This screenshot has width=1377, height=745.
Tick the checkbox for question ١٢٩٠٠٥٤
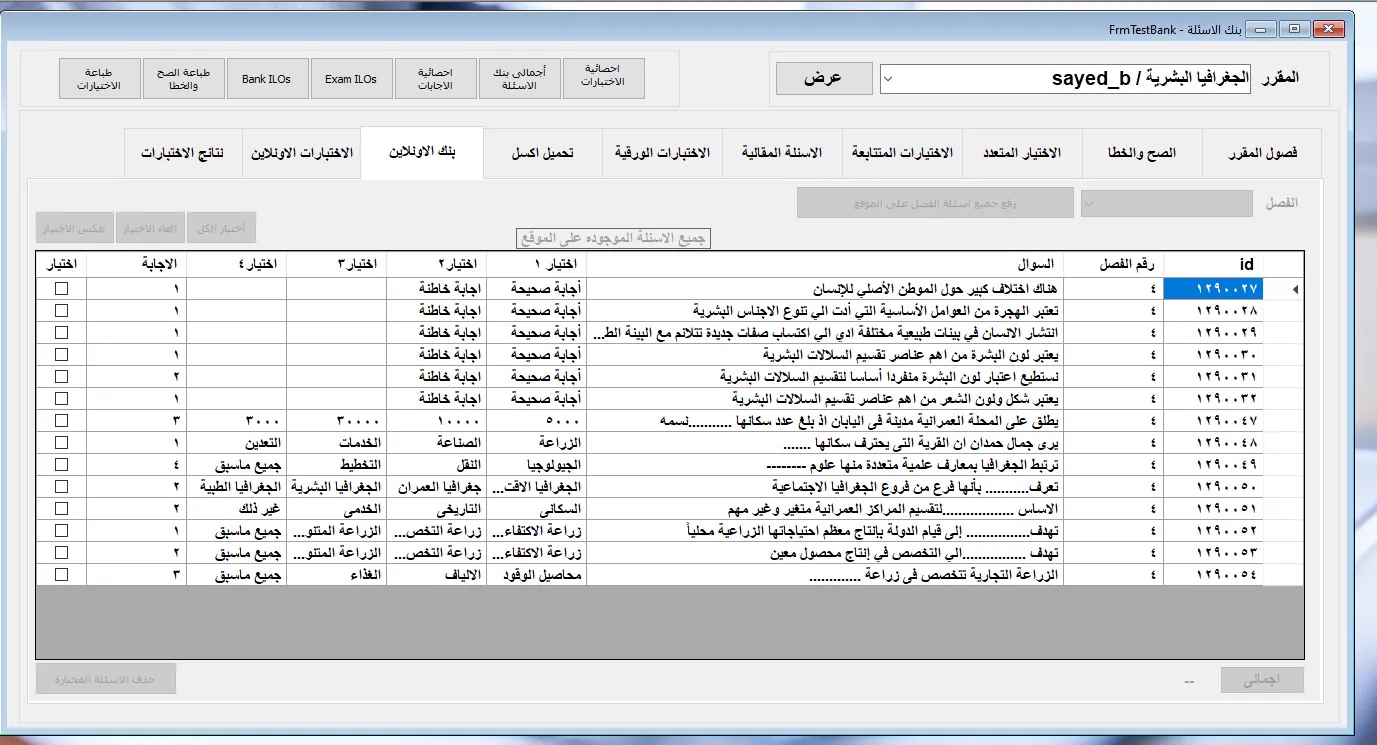tap(62, 574)
